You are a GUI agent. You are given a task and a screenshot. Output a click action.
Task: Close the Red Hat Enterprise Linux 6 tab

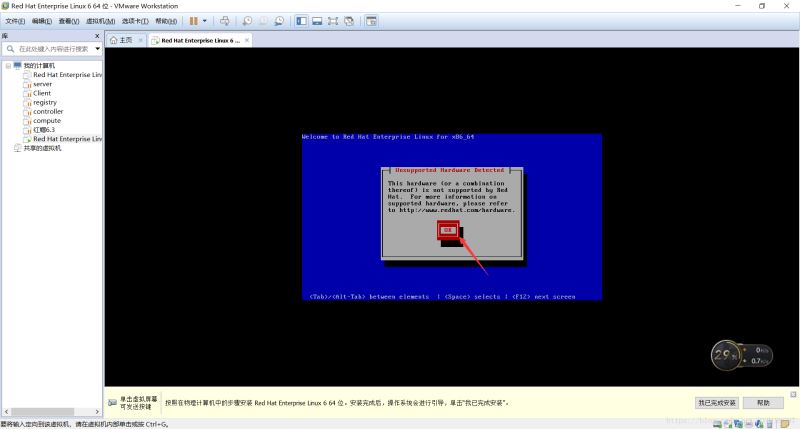(247, 40)
